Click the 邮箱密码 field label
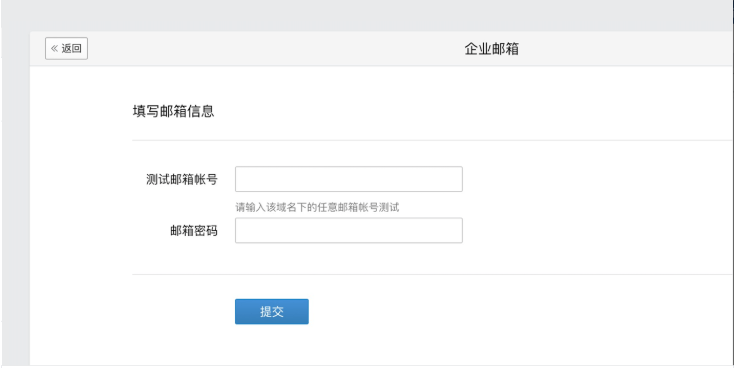The width and height of the screenshot is (734, 368). 194,231
